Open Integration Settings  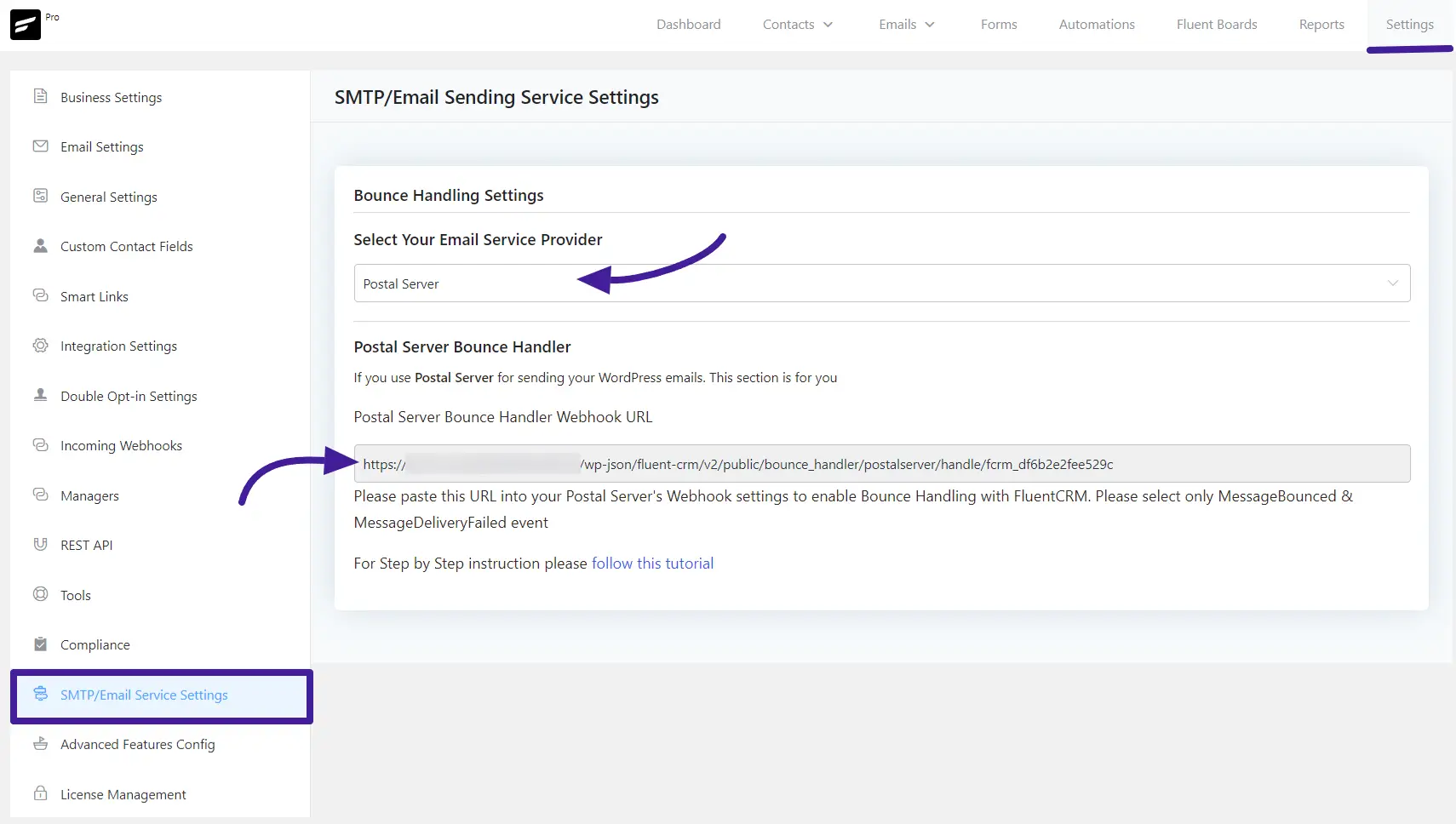click(118, 346)
